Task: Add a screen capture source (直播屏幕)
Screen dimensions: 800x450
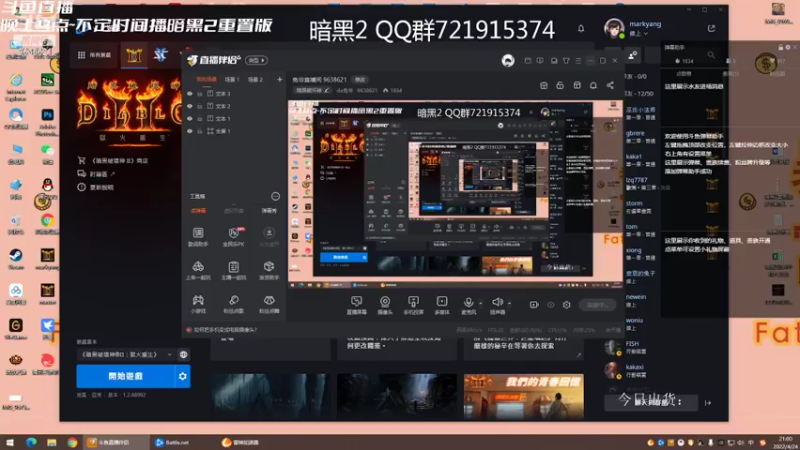Action: pos(357,305)
